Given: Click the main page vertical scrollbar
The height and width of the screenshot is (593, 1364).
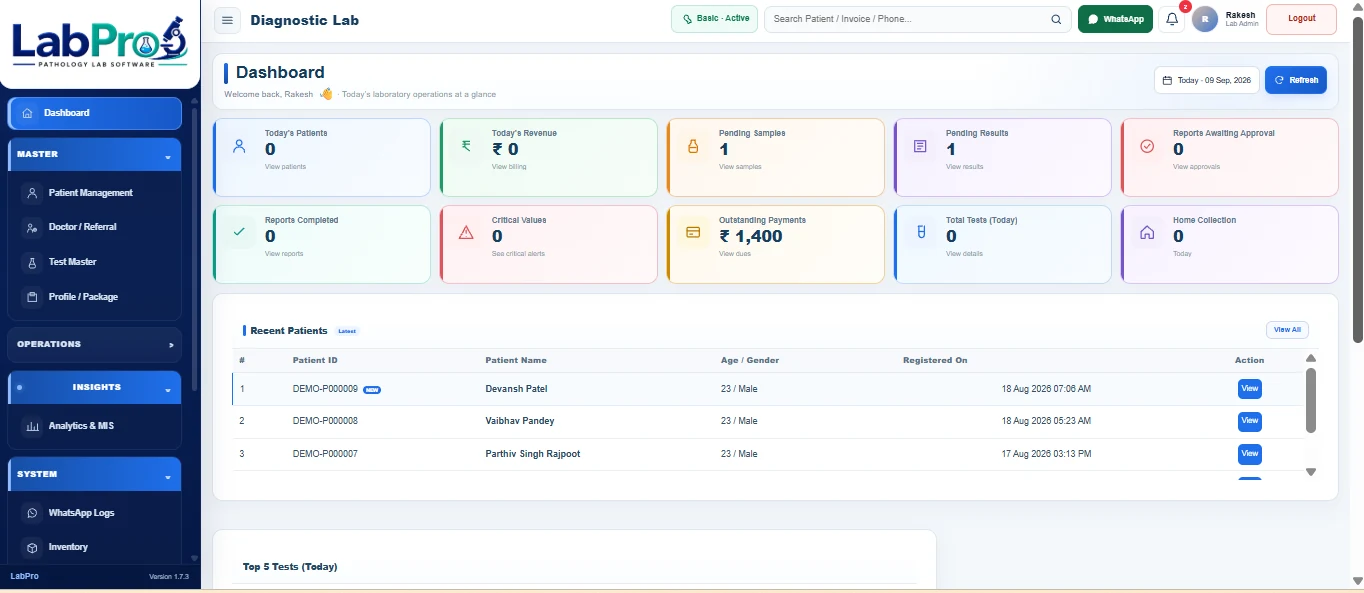Looking at the screenshot, I should click(x=1357, y=180).
